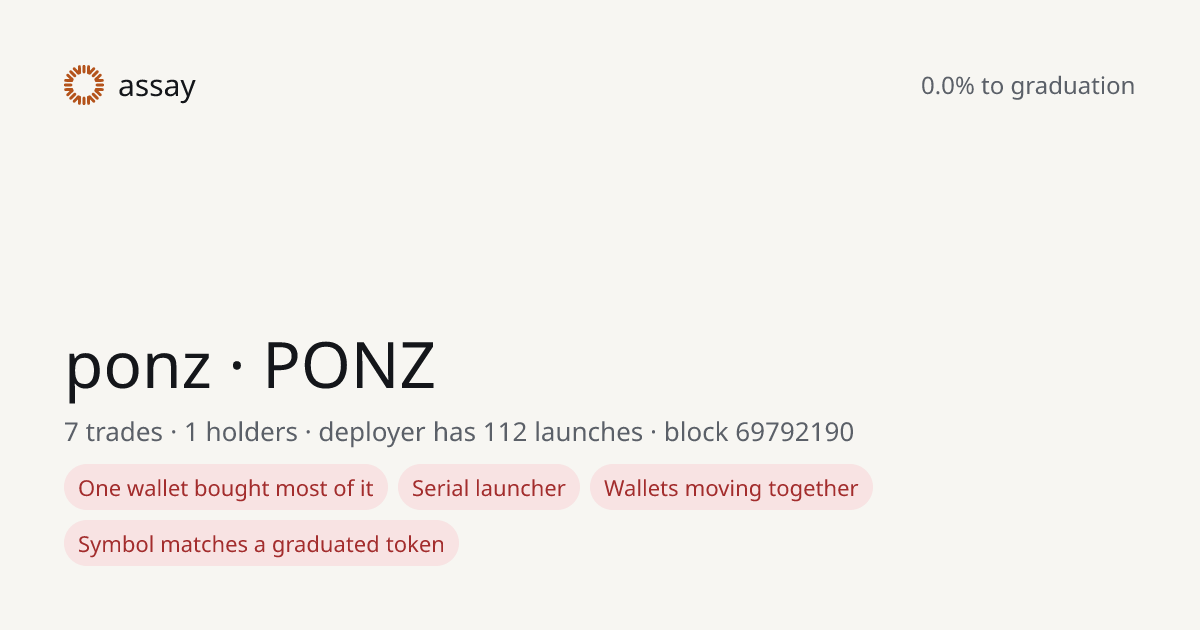Click the One wallet bought most of it tag
The image size is (1200, 630).
(x=226, y=488)
